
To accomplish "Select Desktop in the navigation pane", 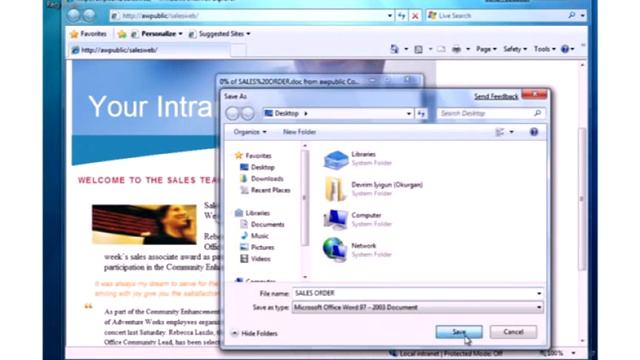I will pos(257,167).
